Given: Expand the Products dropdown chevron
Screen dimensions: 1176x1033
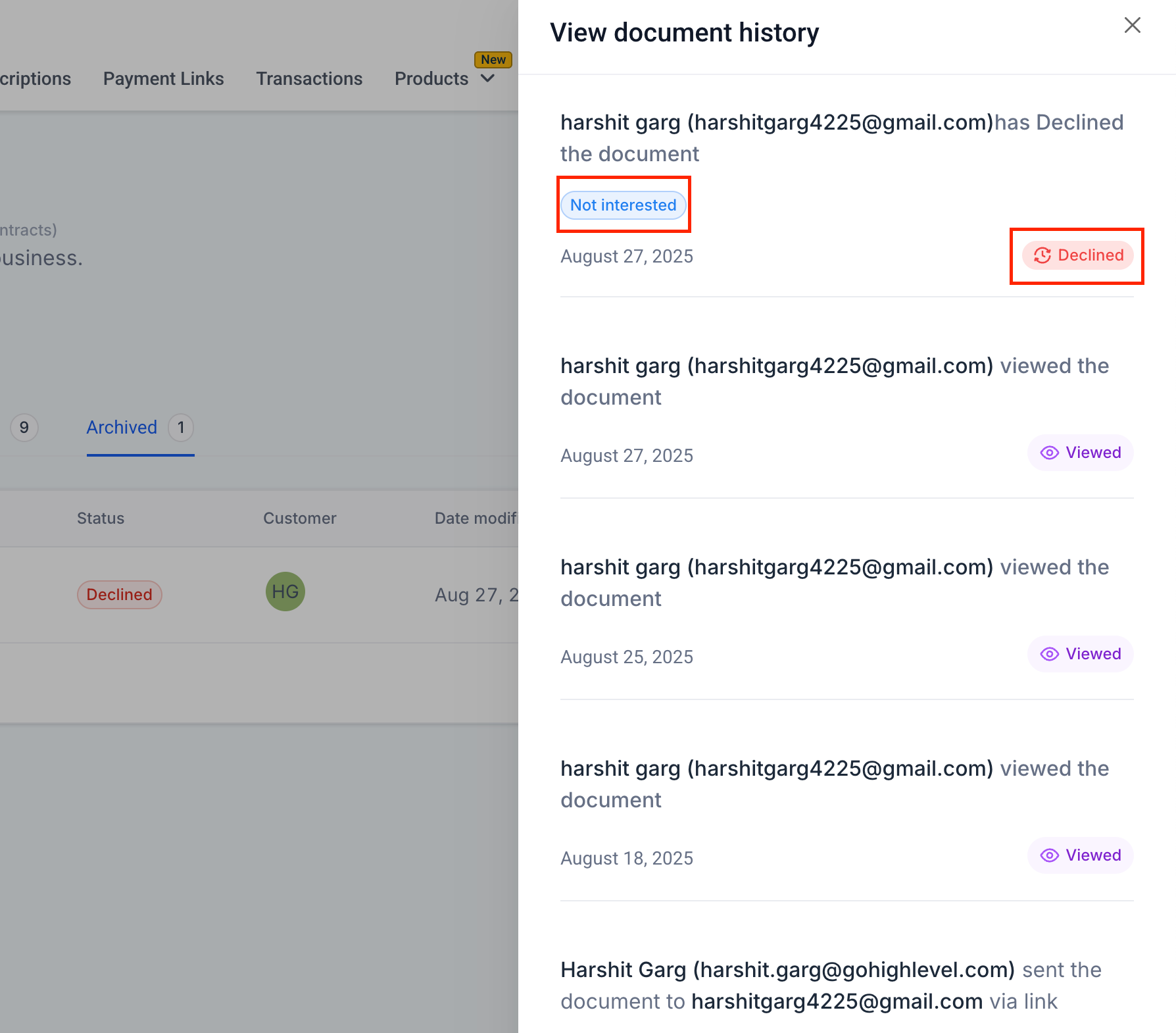Looking at the screenshot, I should 488,79.
